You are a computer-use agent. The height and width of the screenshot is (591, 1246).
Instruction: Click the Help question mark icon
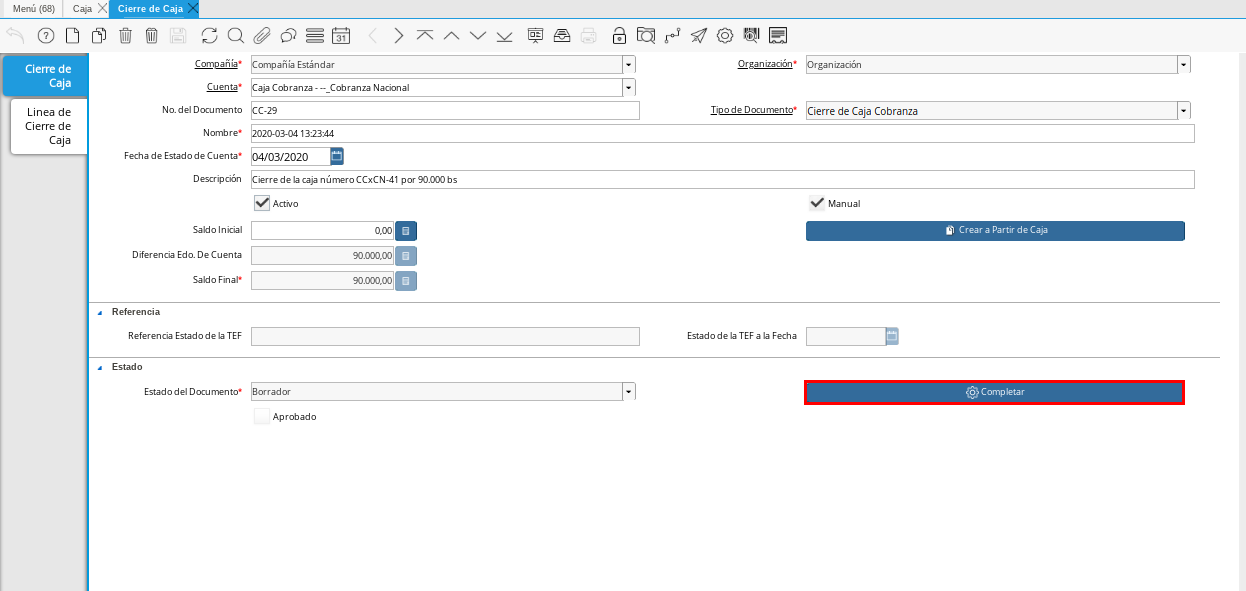46,36
